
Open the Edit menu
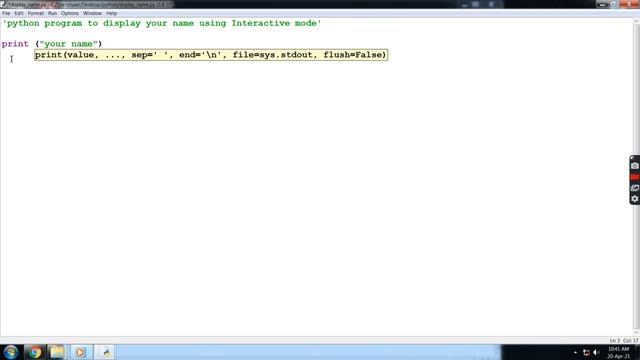coord(19,13)
